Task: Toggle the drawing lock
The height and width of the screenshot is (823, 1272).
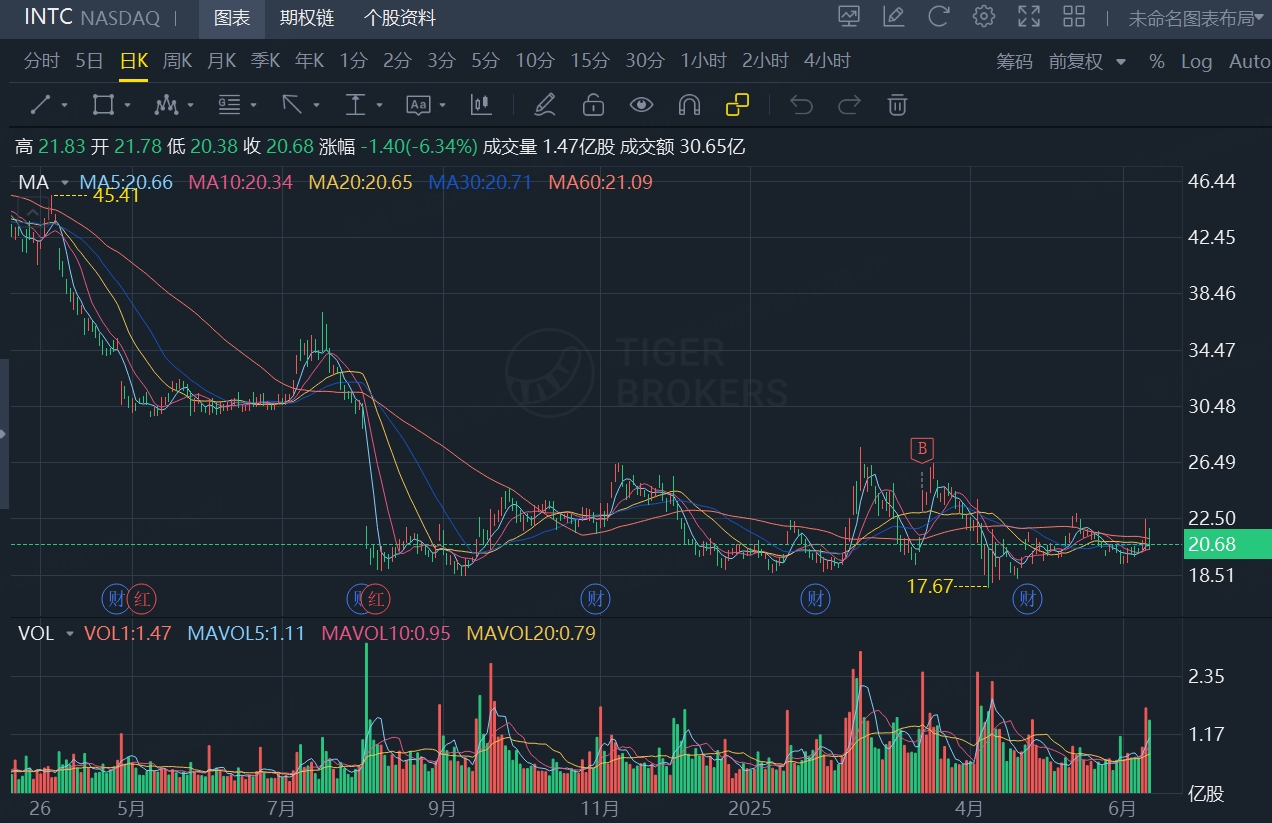Action: [593, 104]
